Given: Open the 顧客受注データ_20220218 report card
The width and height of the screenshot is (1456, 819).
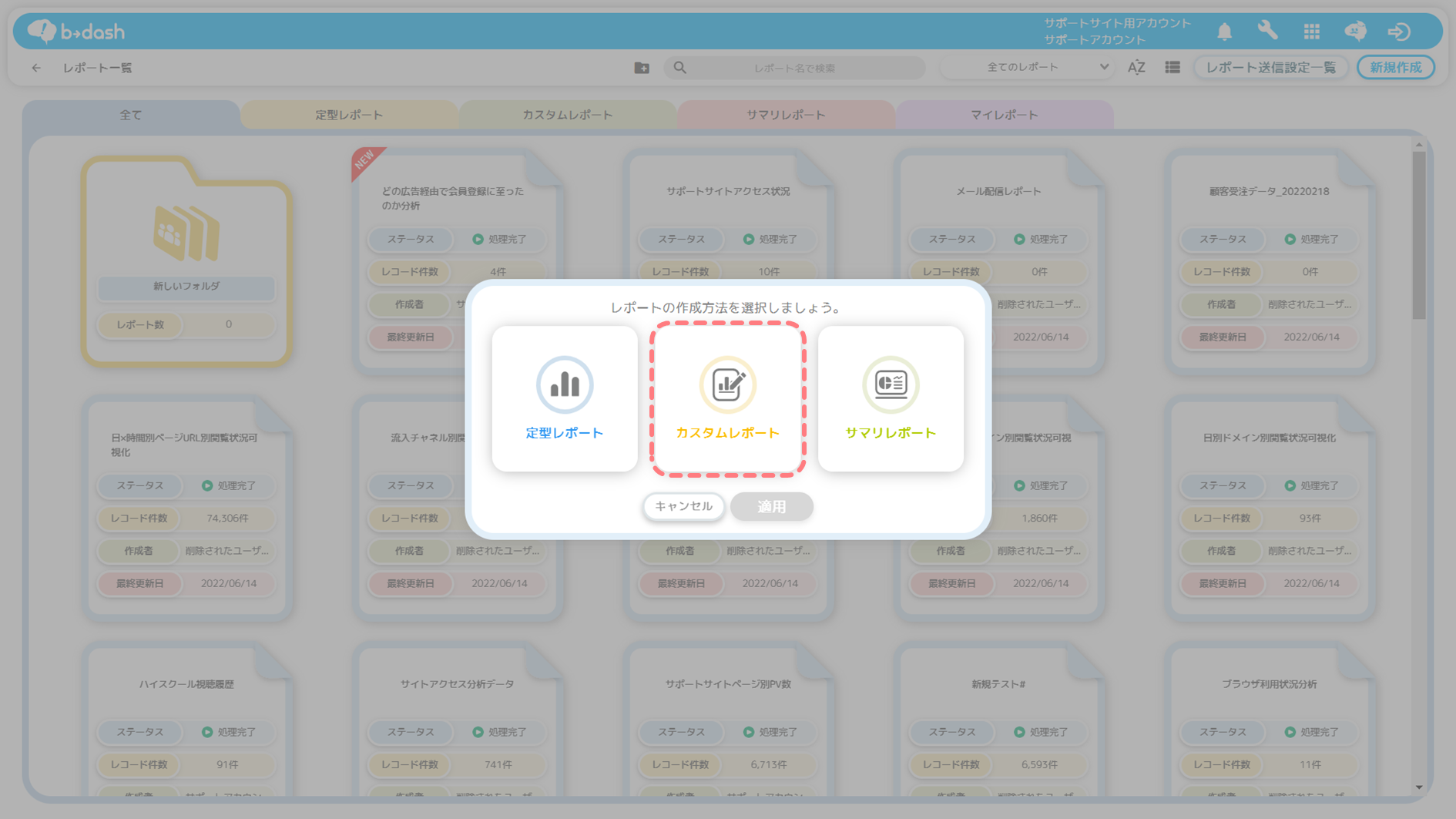Looking at the screenshot, I should [x=1270, y=261].
